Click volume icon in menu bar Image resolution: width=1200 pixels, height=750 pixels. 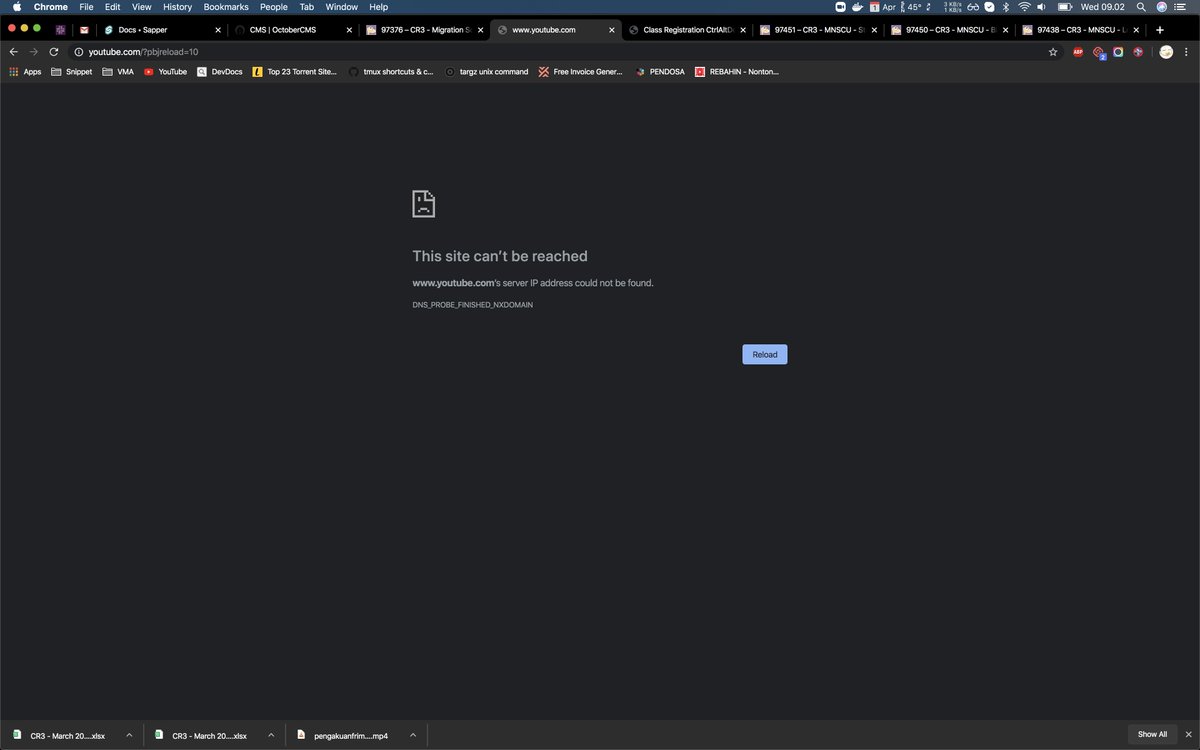[1042, 7]
